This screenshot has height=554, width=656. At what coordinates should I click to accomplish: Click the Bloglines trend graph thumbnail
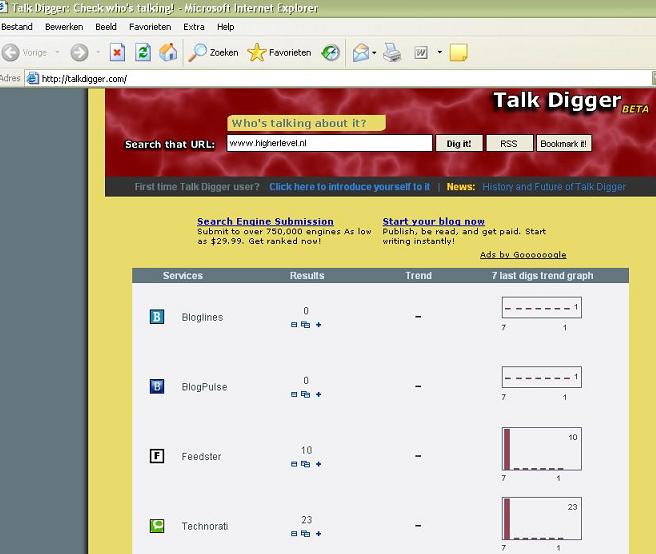point(542,308)
